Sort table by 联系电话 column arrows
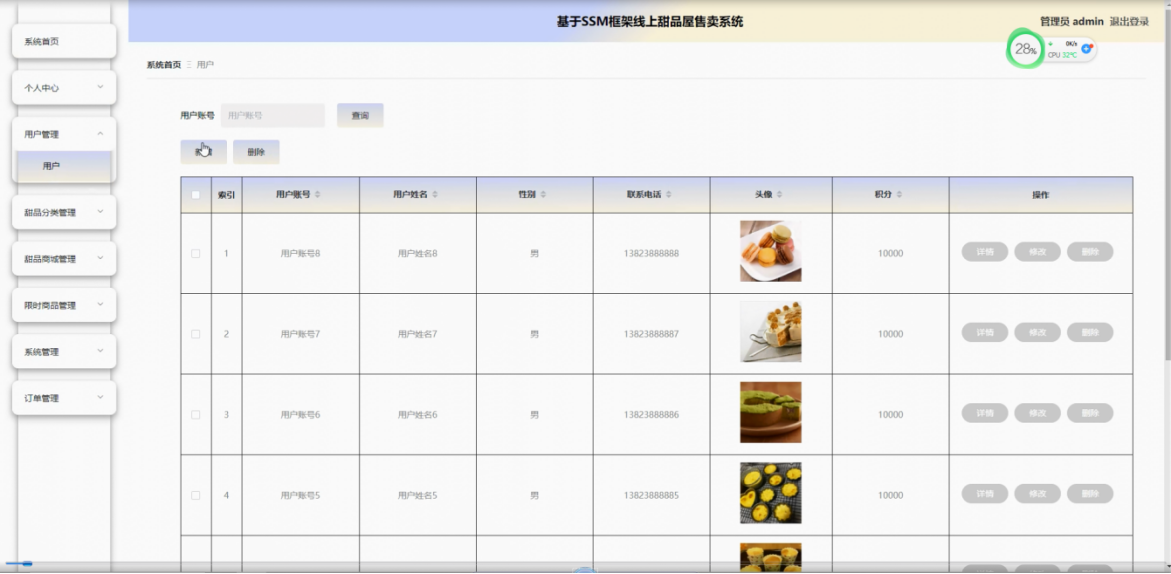The height and width of the screenshot is (574, 1171). point(668,195)
